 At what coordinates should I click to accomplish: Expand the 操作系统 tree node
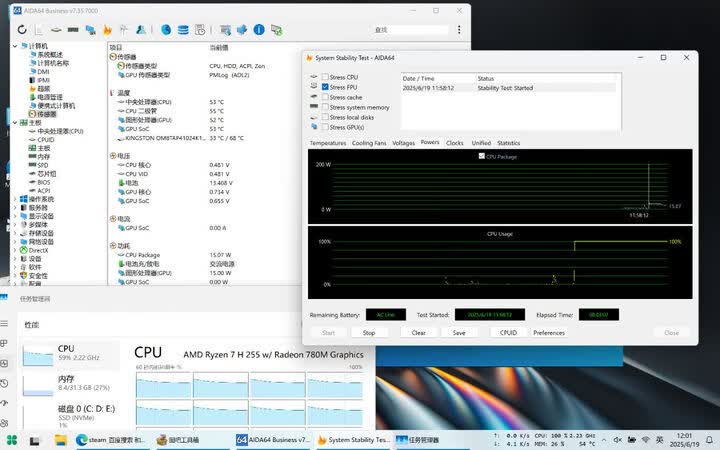pyautogui.click(x=15, y=199)
